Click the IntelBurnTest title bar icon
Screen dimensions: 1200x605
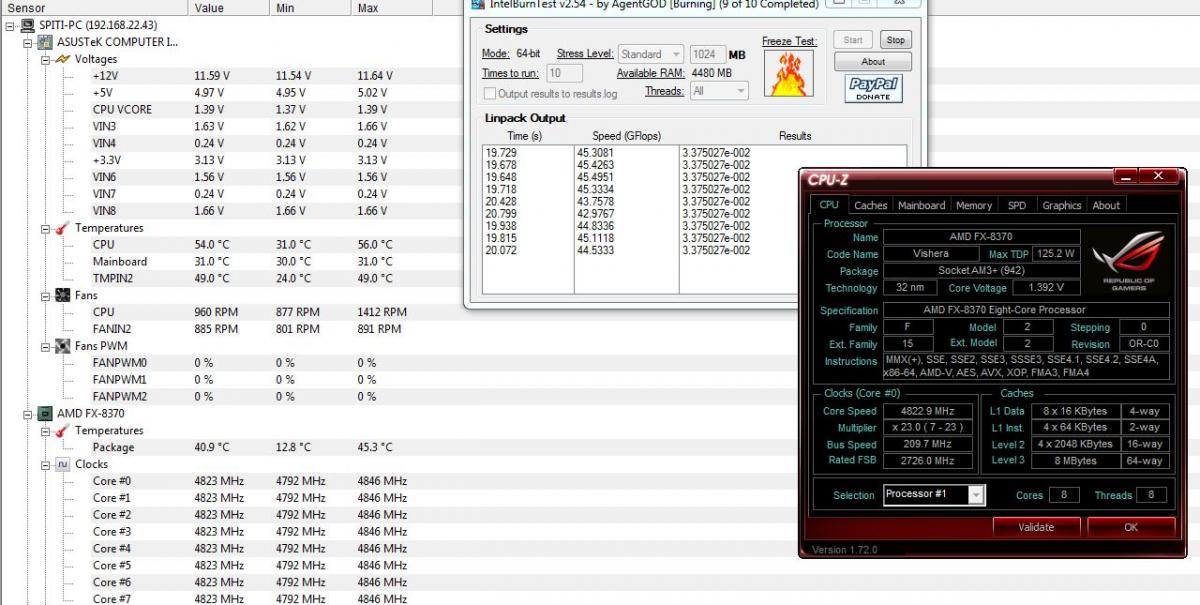tap(477, 3)
